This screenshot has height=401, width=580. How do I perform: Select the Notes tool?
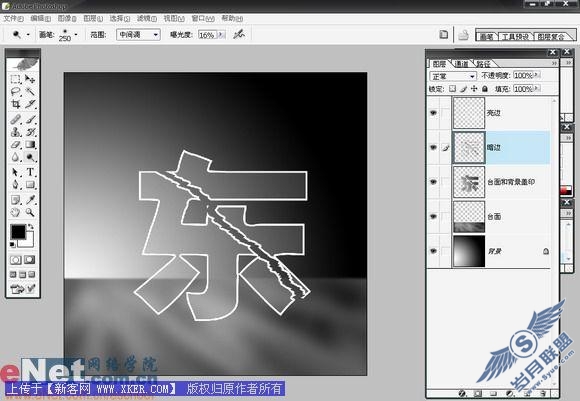(16, 200)
